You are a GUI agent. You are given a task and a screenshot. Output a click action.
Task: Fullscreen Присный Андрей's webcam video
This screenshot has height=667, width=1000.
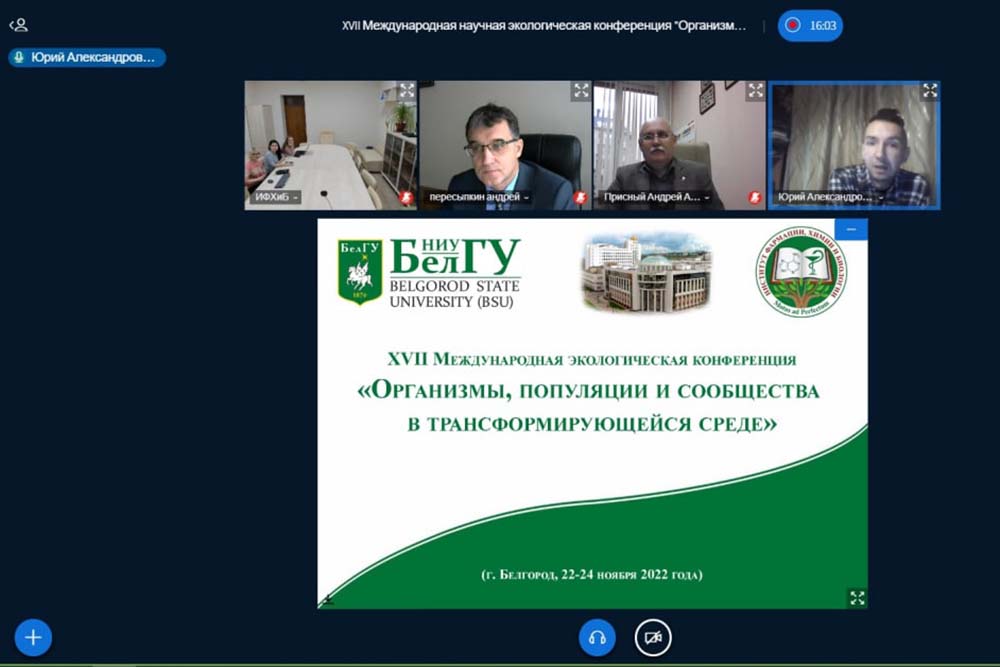click(755, 91)
